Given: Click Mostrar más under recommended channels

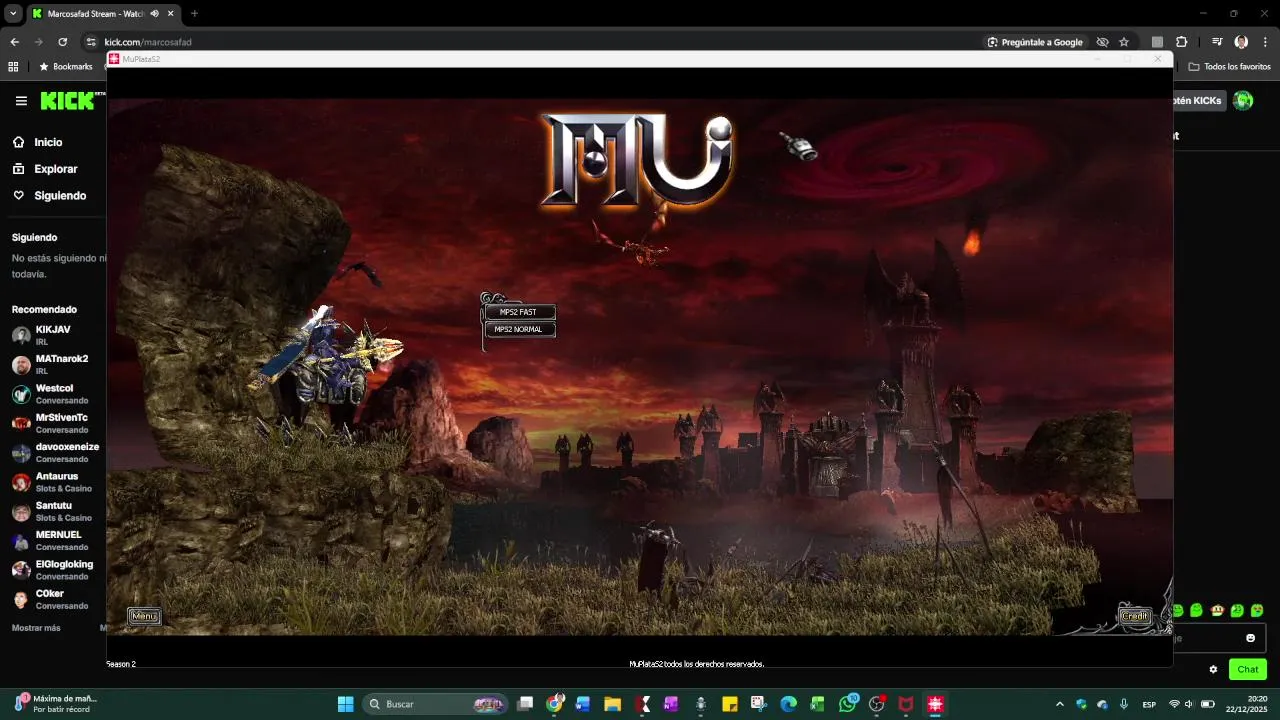Looking at the screenshot, I should (x=36, y=628).
